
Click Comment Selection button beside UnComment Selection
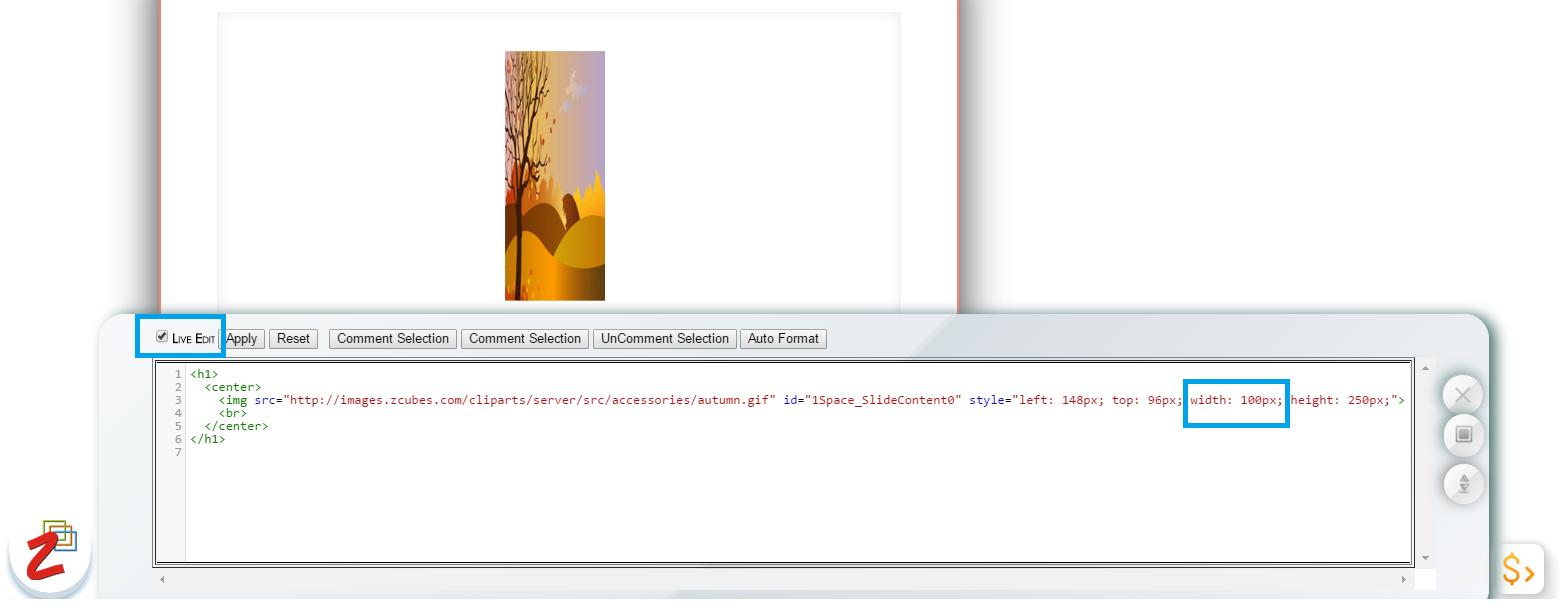525,339
